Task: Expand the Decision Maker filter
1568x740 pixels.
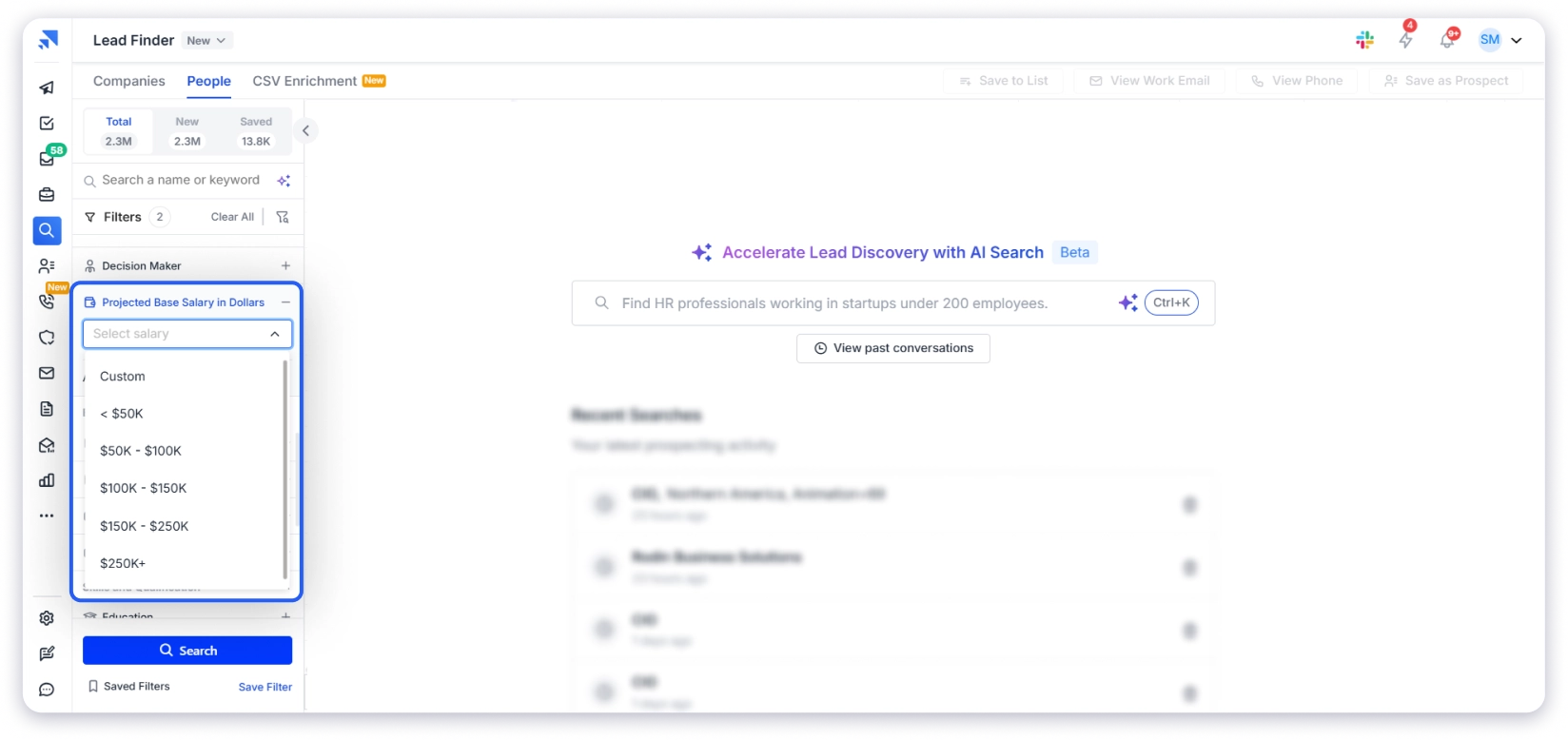Action: coord(285,266)
